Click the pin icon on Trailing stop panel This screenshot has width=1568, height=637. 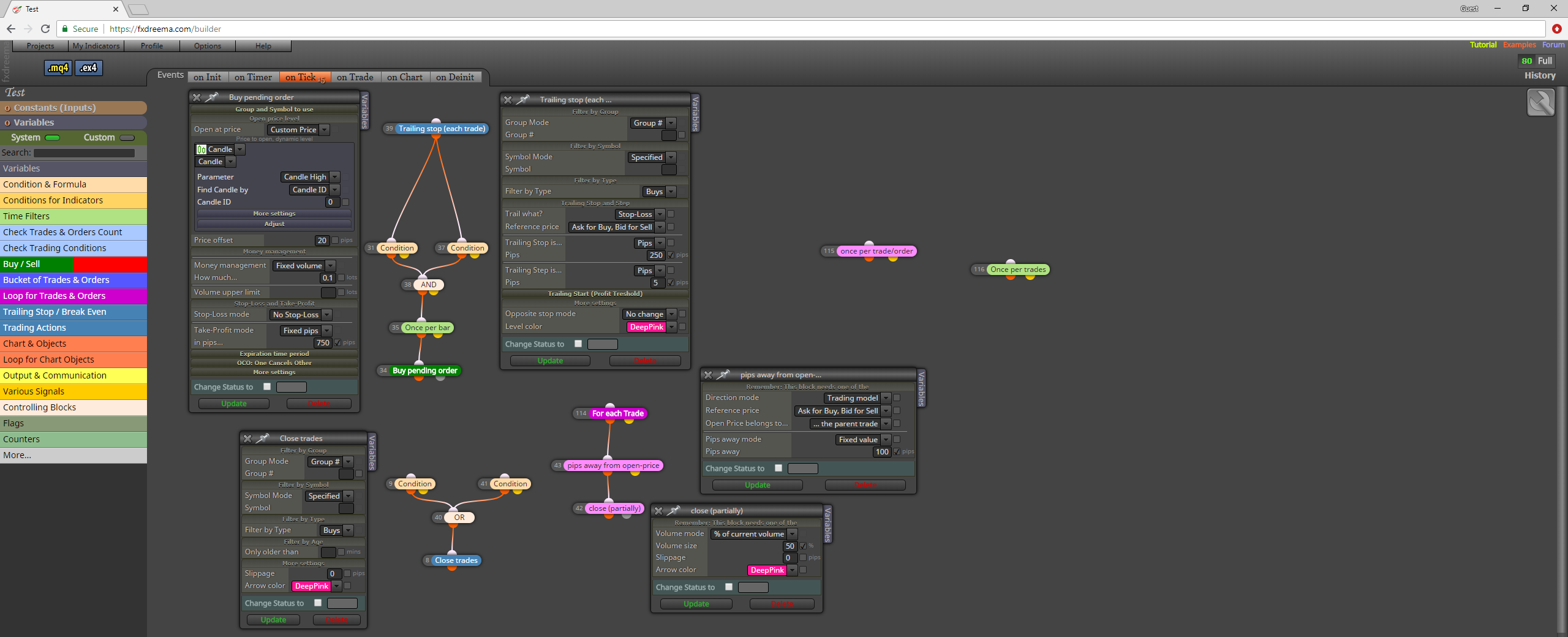pos(523,100)
